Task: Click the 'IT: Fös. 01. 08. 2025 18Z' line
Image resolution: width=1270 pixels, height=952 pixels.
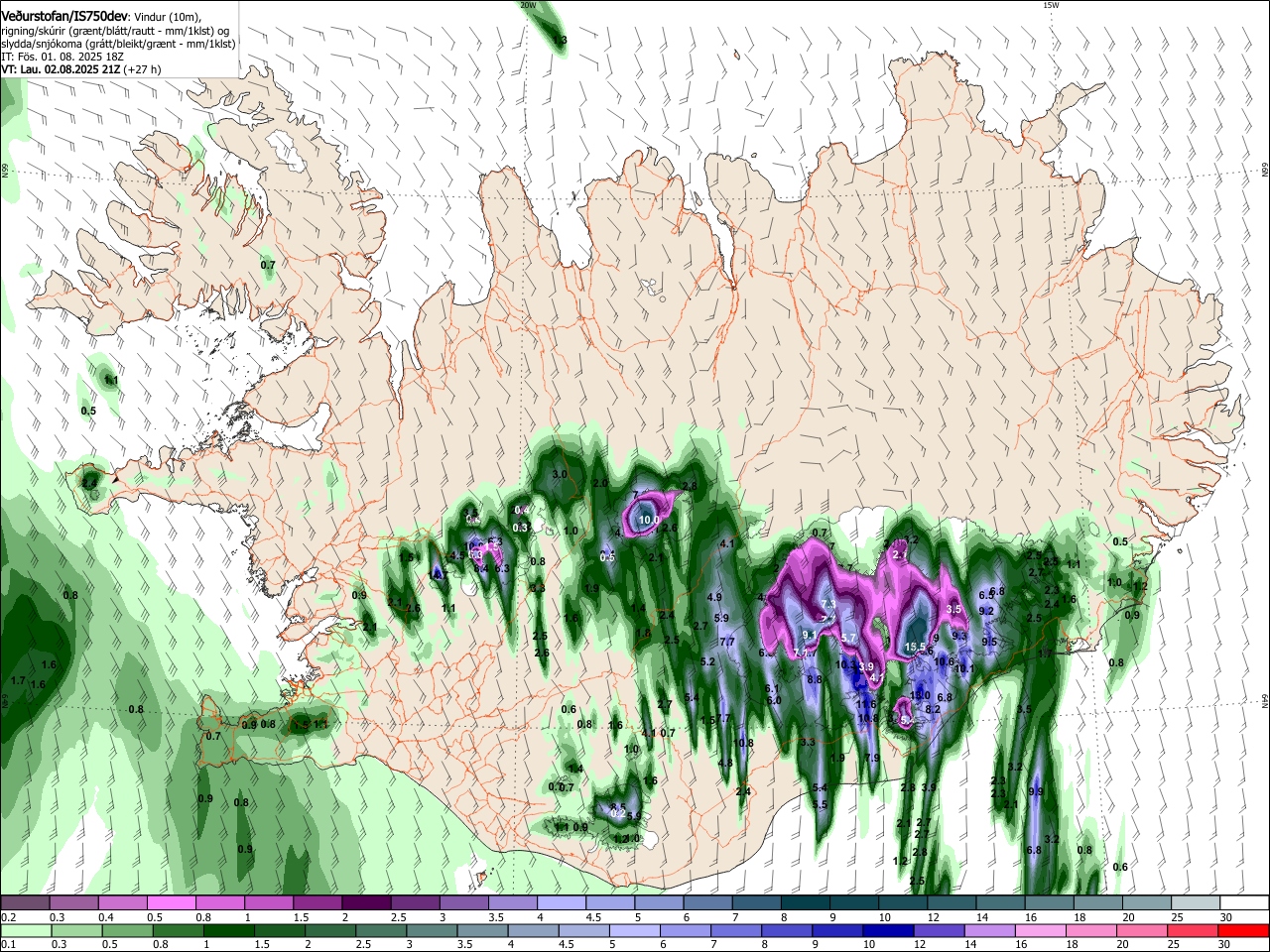Action: (x=63, y=57)
